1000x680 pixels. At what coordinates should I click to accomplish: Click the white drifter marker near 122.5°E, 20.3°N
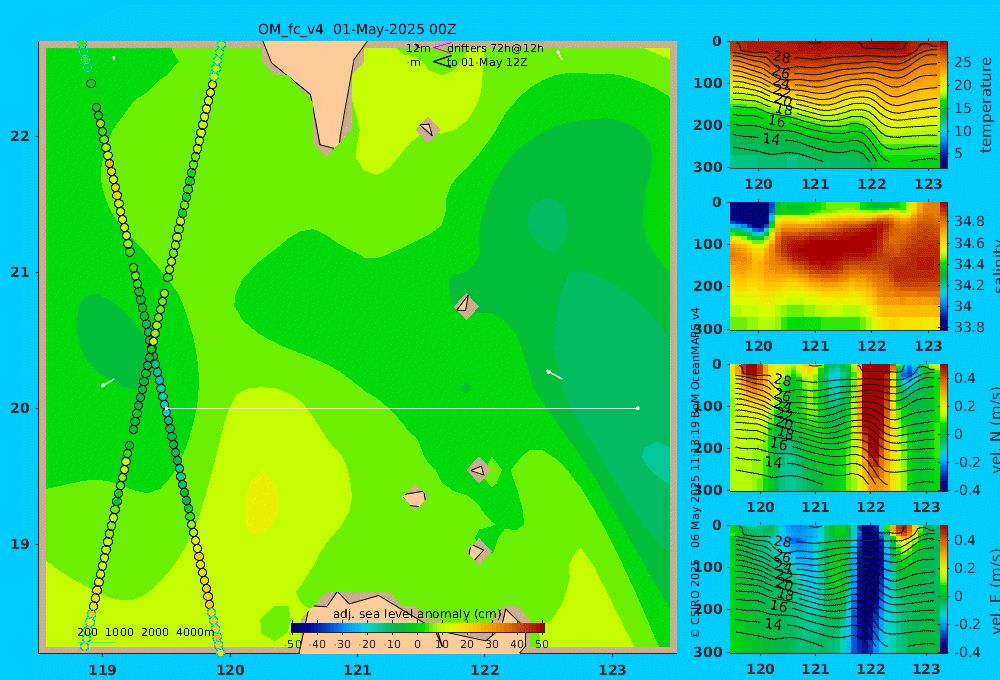[x=554, y=374]
